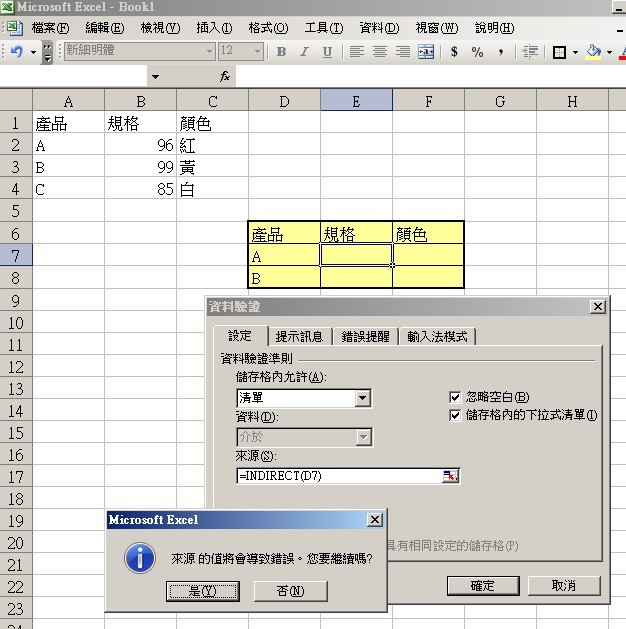The height and width of the screenshot is (629, 626).
Task: Click the collapse dialog range selector icon
Action: (450, 476)
